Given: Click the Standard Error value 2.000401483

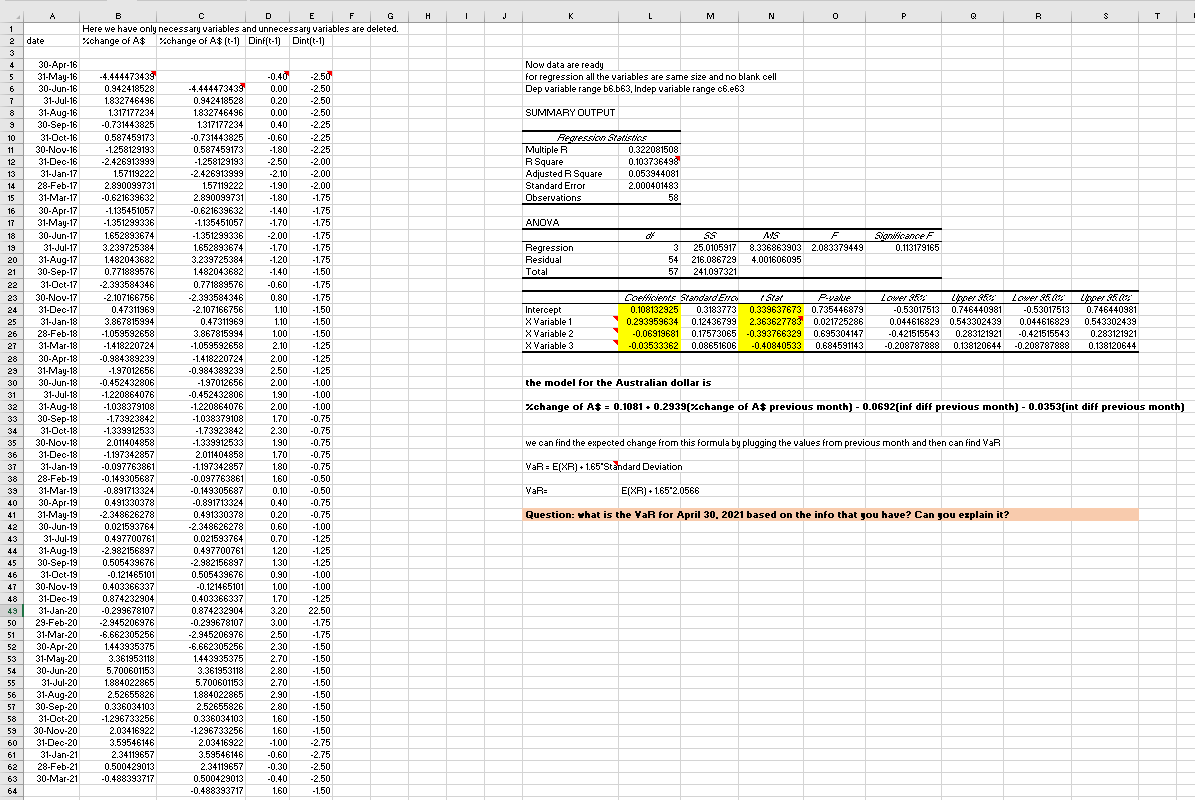Looking at the screenshot, I should 650,186.
